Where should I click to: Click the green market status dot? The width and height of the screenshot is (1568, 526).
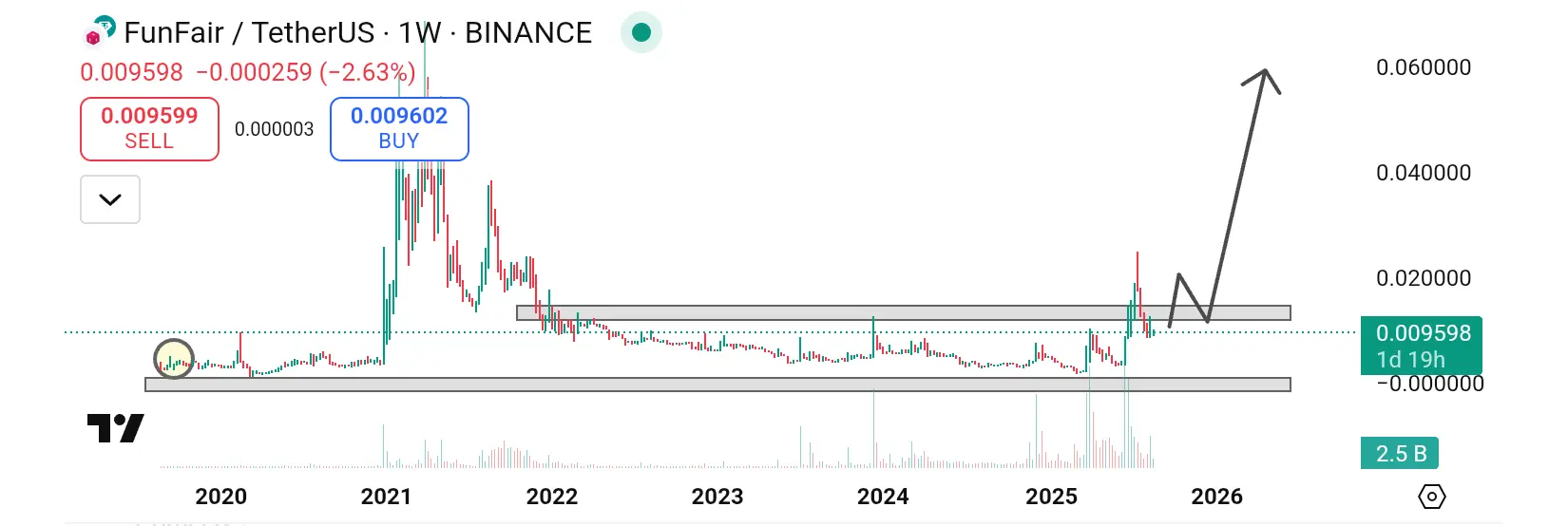pyautogui.click(x=641, y=32)
